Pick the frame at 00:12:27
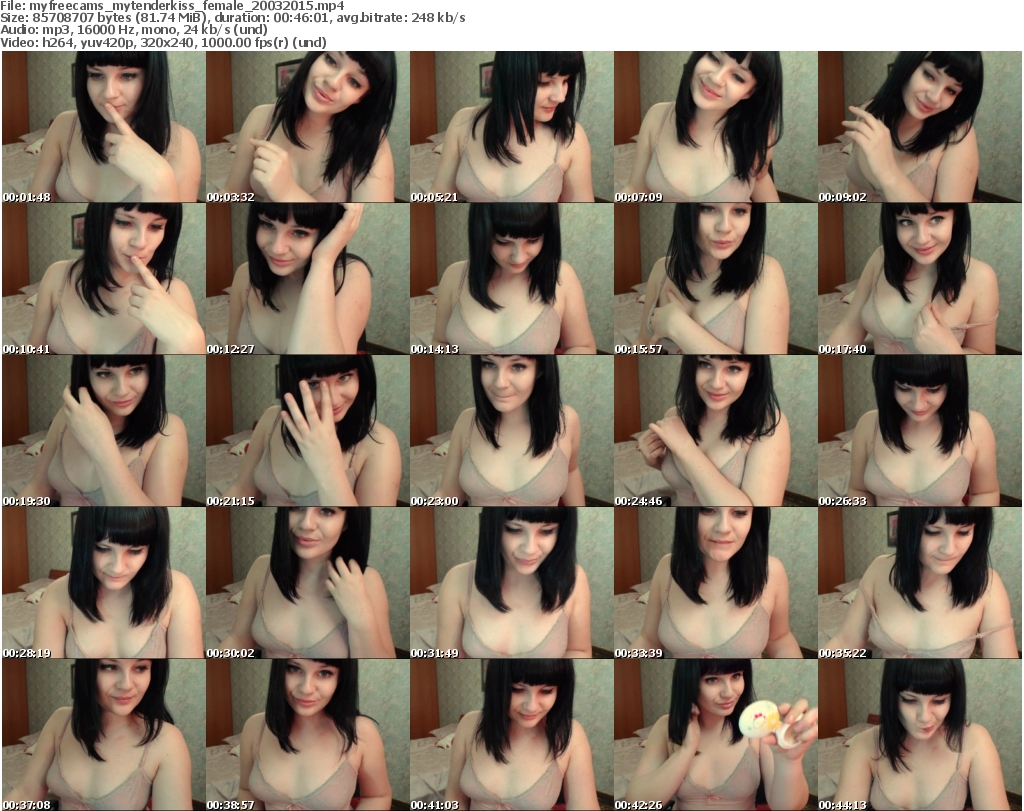Viewport: 1024px width, 811px height. coord(308,279)
